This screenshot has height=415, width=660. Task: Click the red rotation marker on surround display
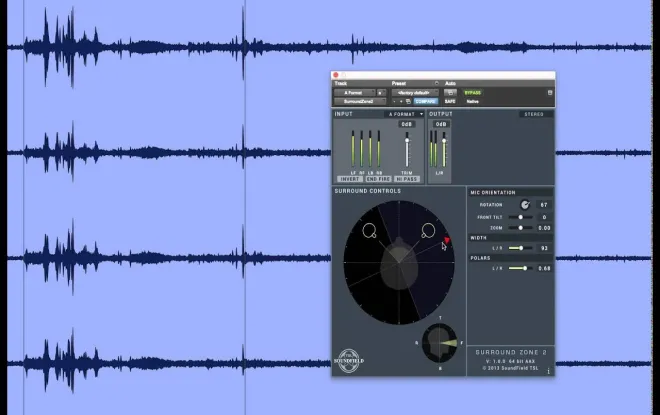tap(447, 240)
